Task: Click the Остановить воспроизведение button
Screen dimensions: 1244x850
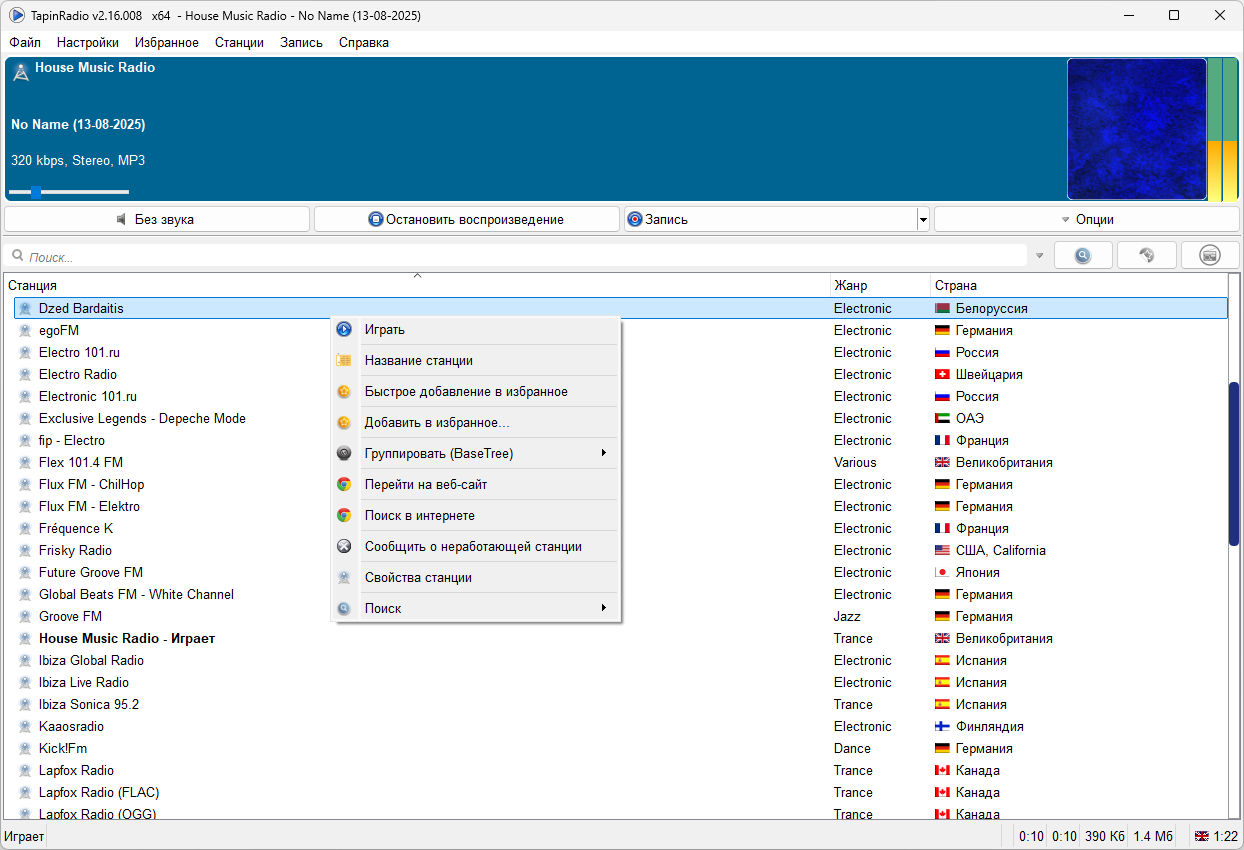Action: click(467, 219)
